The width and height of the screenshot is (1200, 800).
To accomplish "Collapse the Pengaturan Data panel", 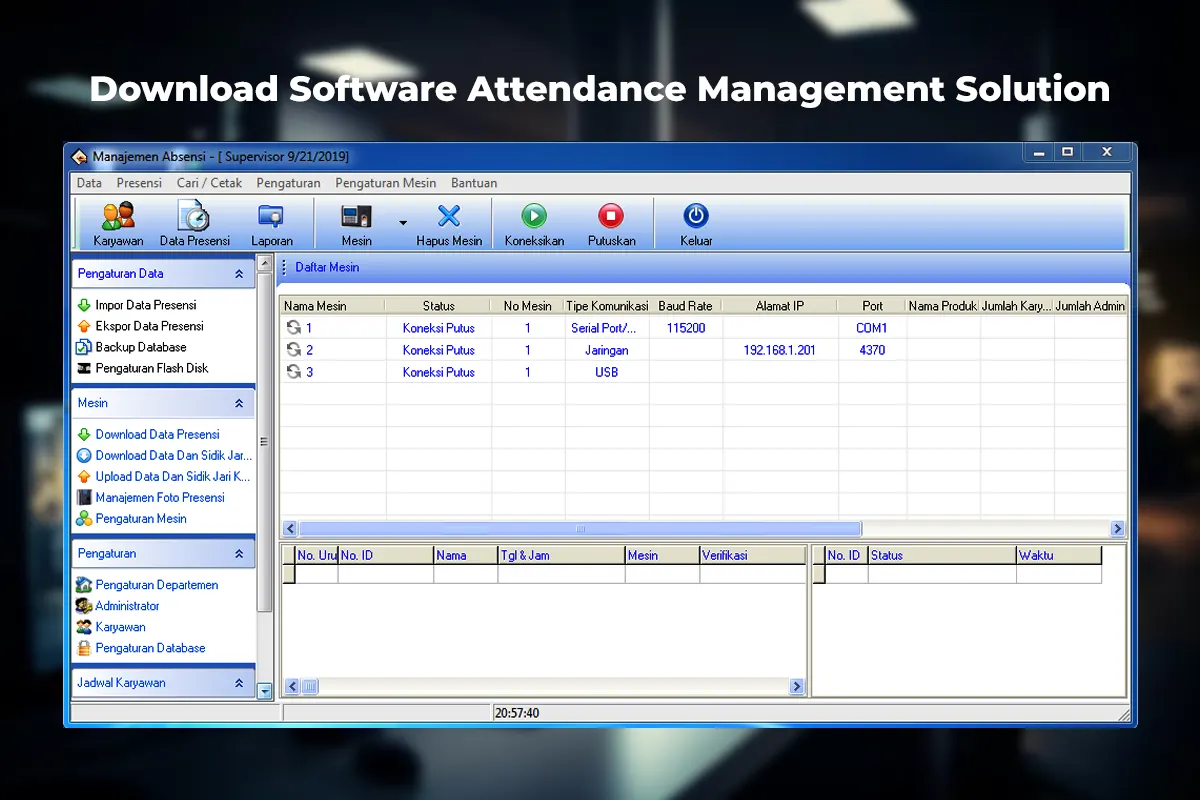I will point(239,274).
